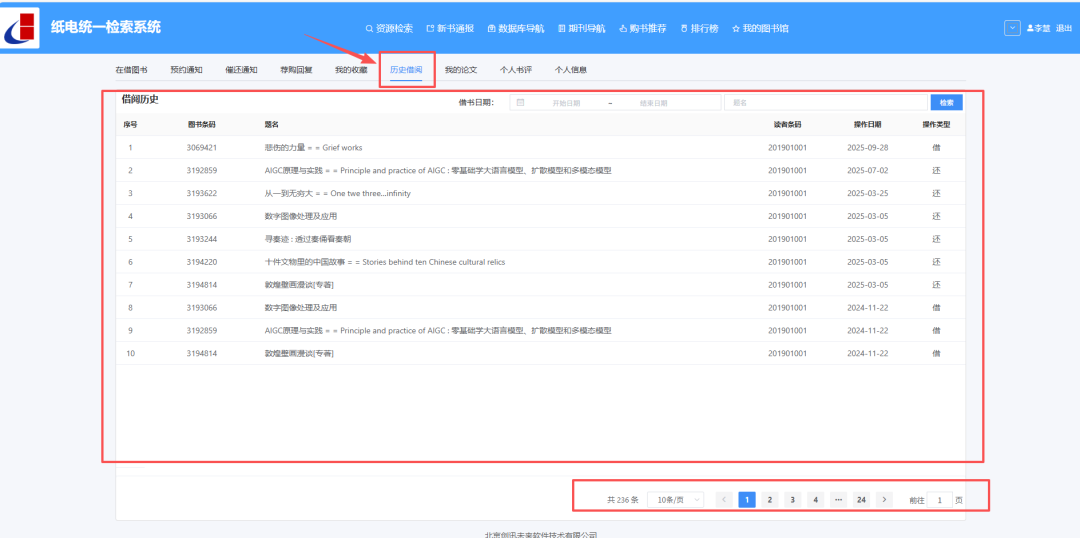View 排行榜 rankings page
Image resolution: width=1080 pixels, height=538 pixels.
pos(699,28)
